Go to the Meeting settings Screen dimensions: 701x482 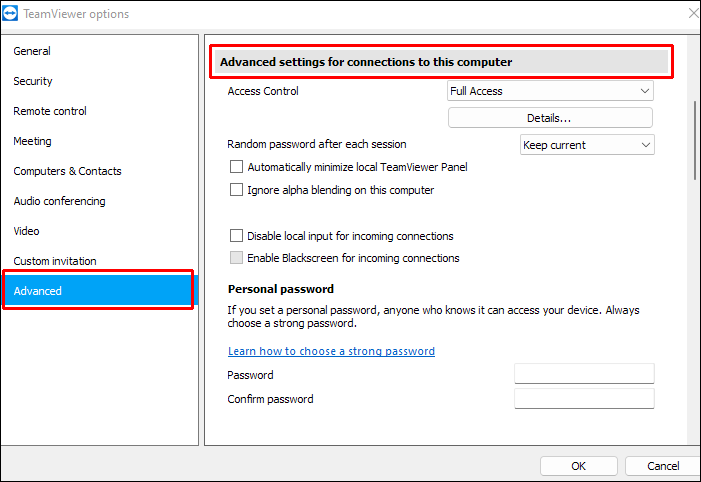click(32, 141)
